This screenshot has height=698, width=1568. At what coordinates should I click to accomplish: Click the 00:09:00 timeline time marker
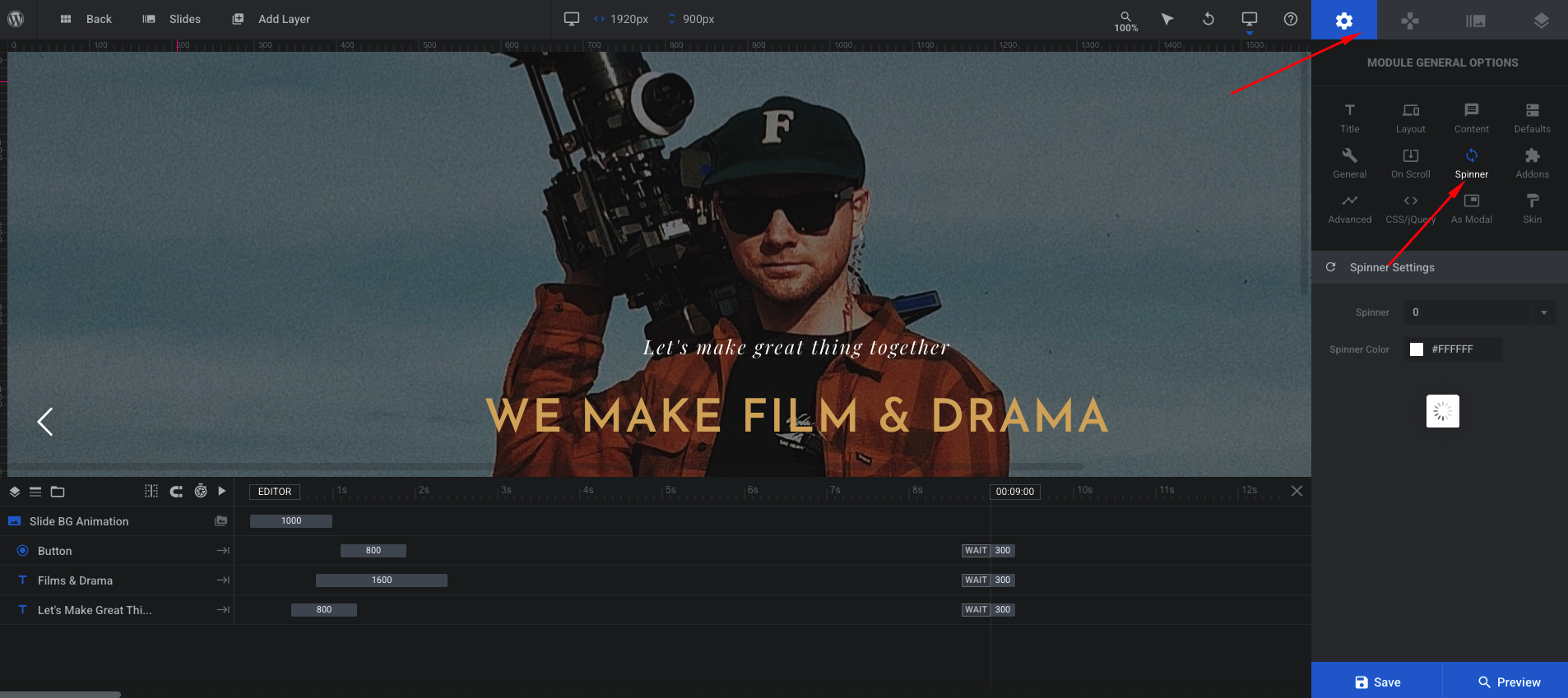coord(1015,492)
